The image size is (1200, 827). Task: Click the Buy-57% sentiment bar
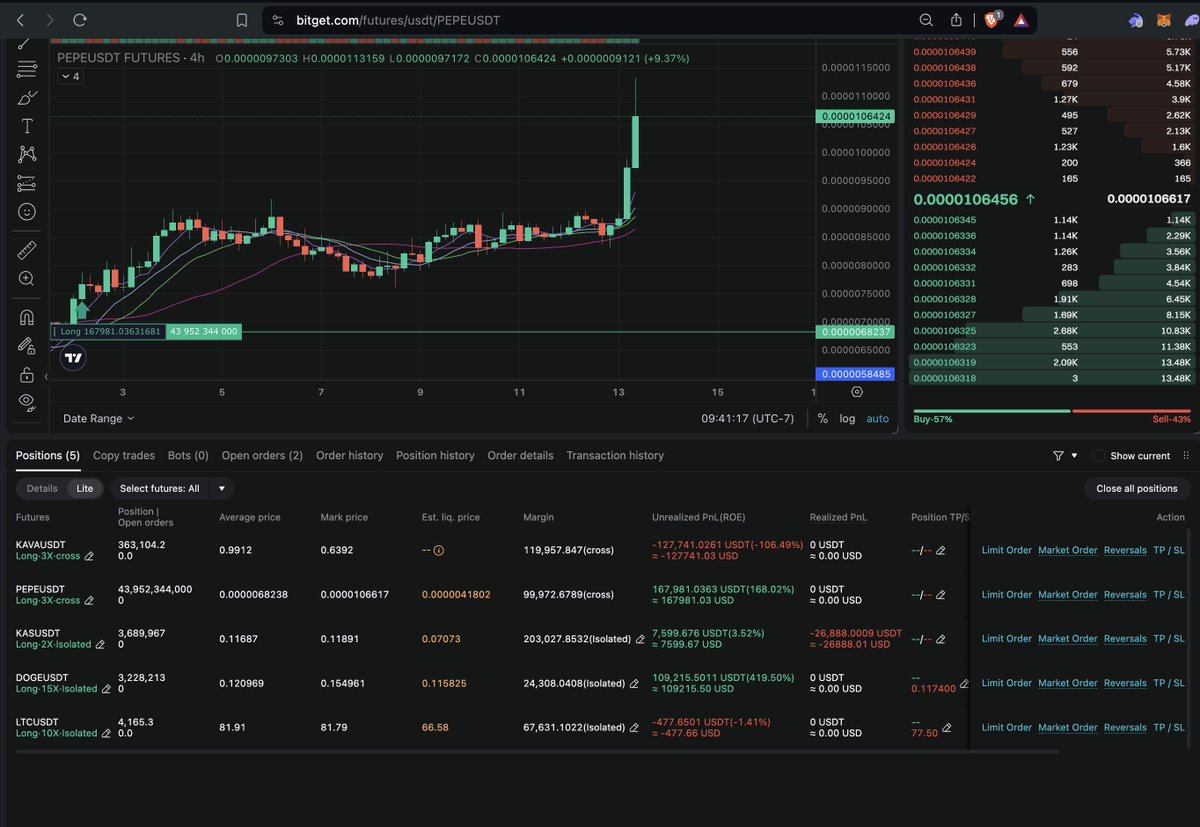pos(991,411)
